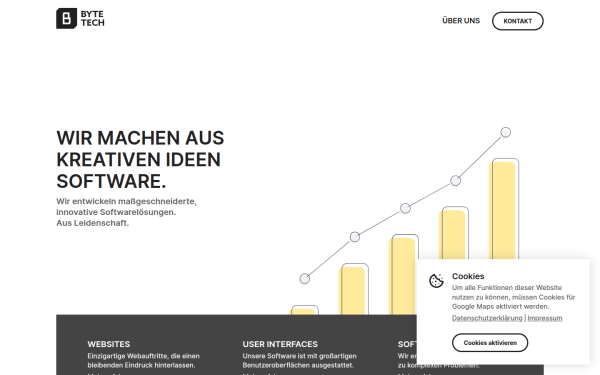Click the Byte Tech logo
This screenshot has height=375, width=600.
tap(80, 18)
